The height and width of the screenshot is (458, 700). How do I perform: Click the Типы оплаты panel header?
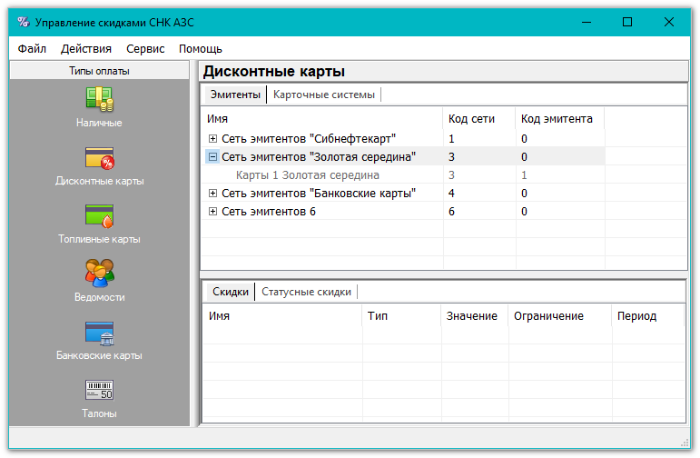(x=99, y=71)
